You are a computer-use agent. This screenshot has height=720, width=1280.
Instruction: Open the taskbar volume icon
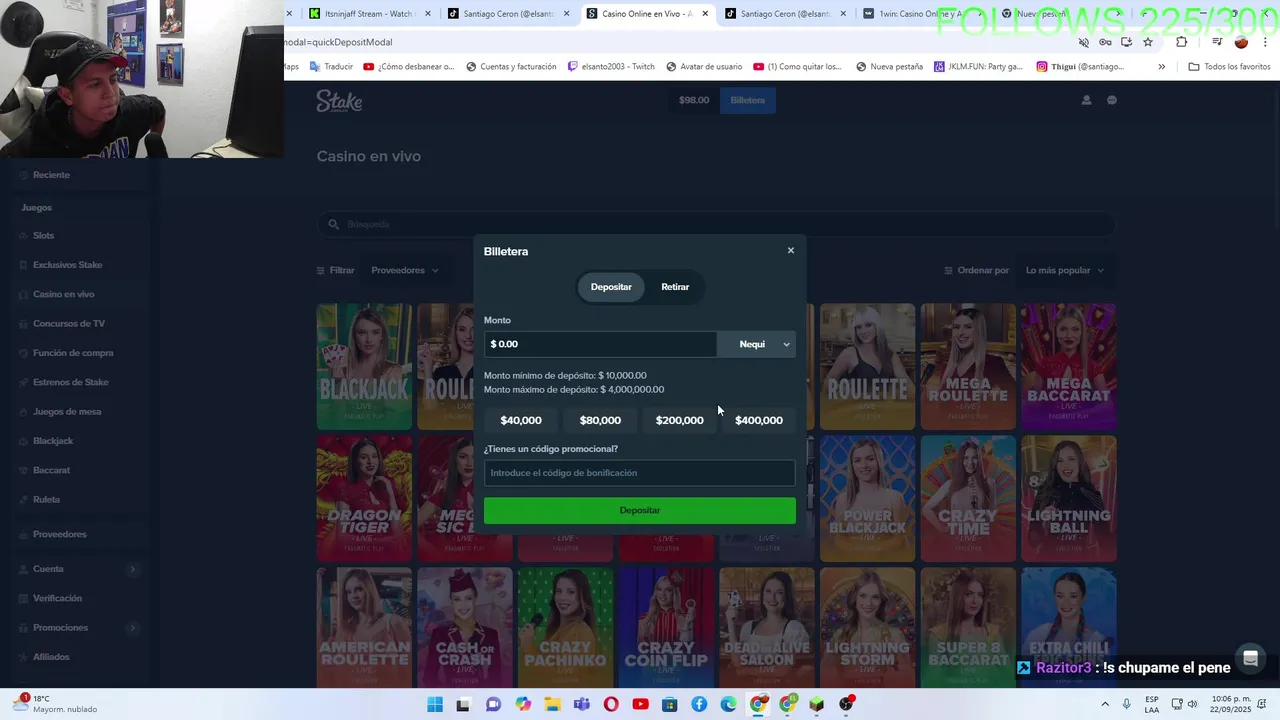1192,704
